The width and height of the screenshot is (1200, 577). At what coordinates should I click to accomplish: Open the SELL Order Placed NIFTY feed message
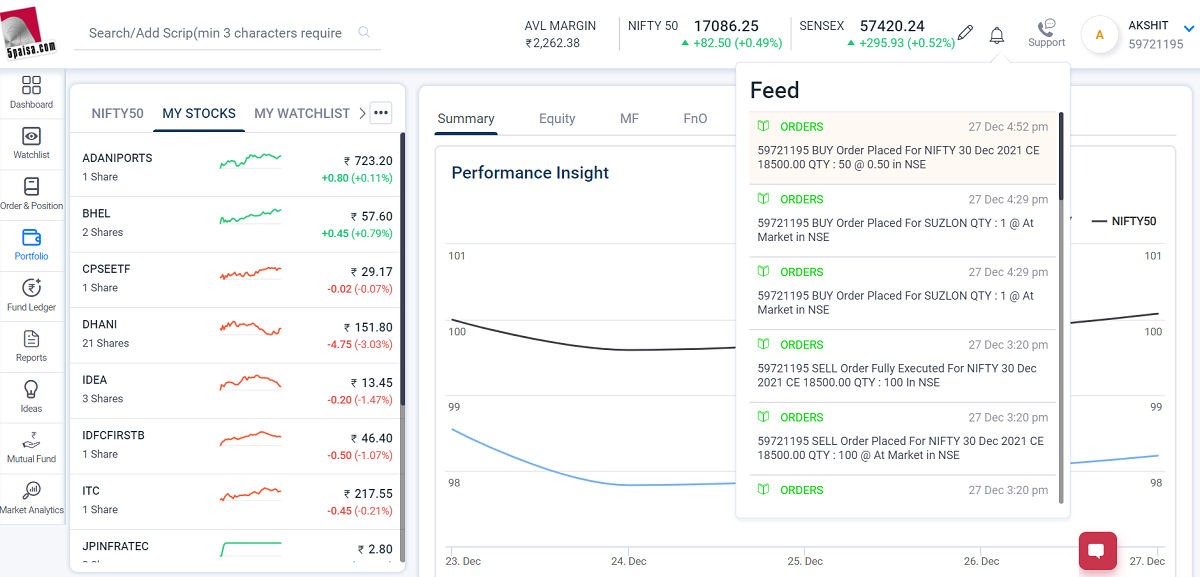pos(901,448)
